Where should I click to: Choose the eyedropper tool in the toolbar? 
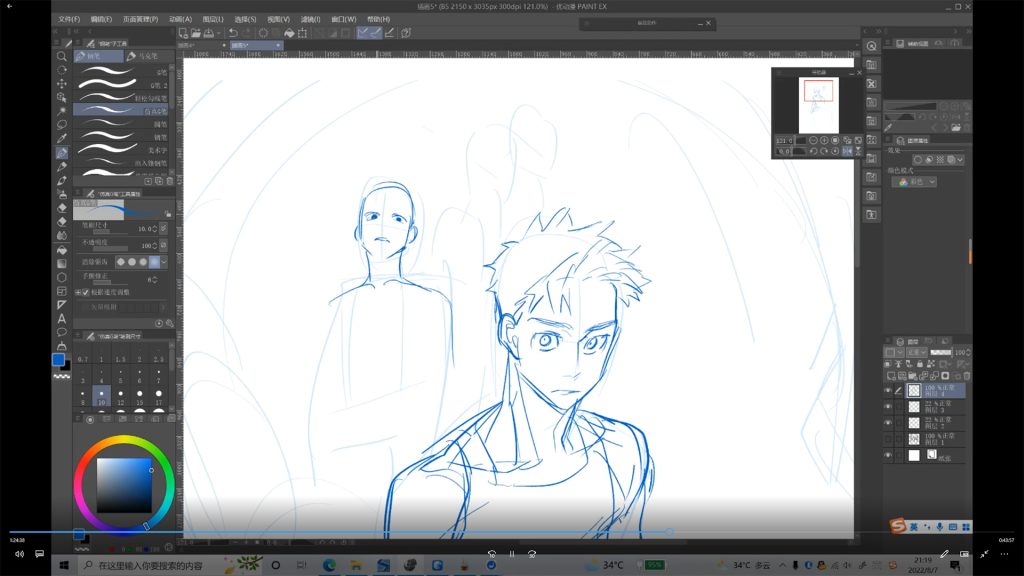(x=62, y=138)
